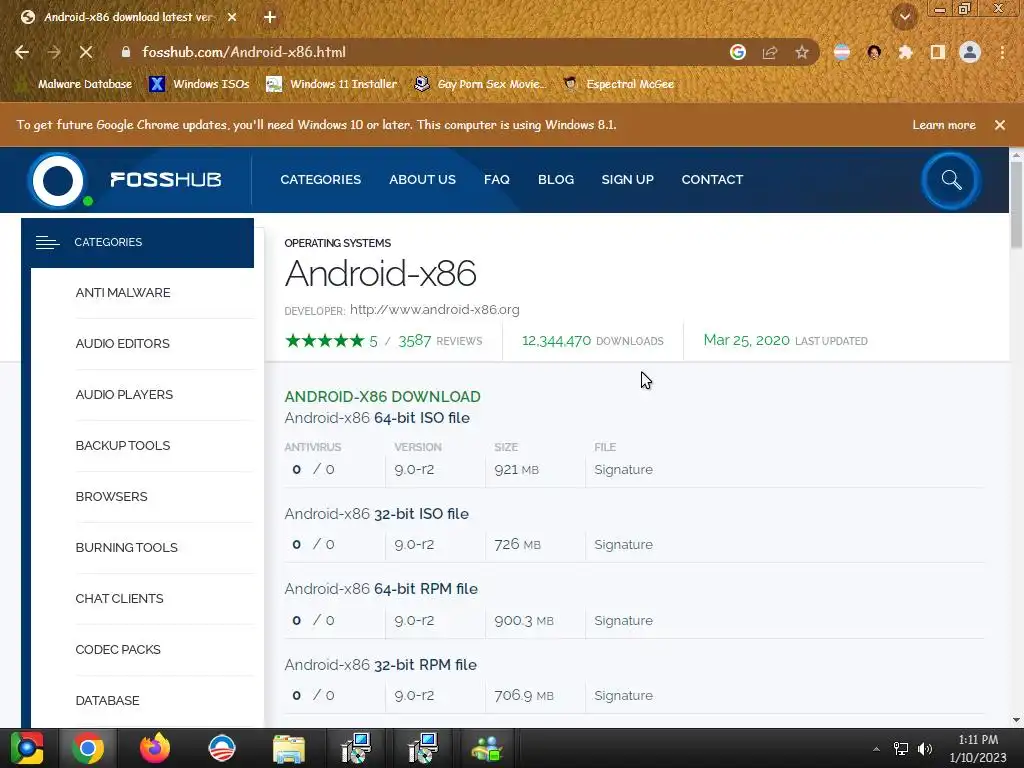Open Signature for the 64-bit ISO

[x=623, y=470]
